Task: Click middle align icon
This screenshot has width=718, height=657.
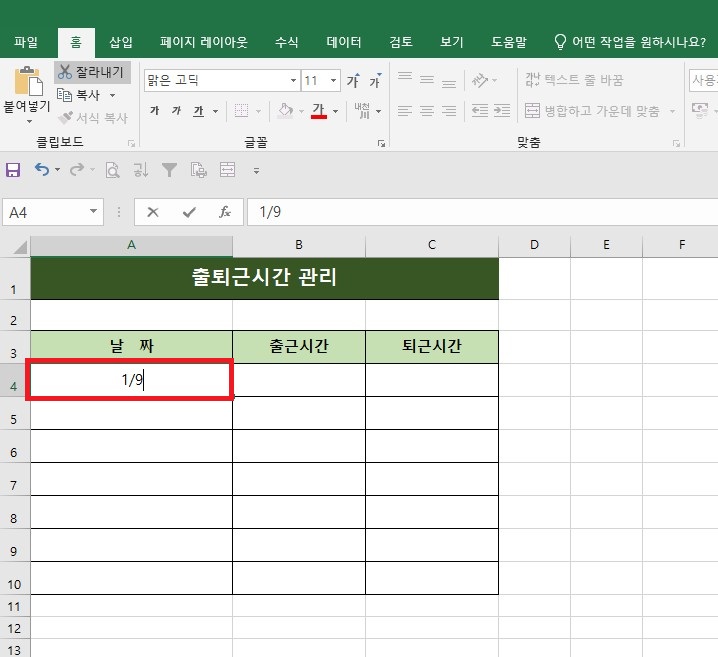Action: pos(427,81)
